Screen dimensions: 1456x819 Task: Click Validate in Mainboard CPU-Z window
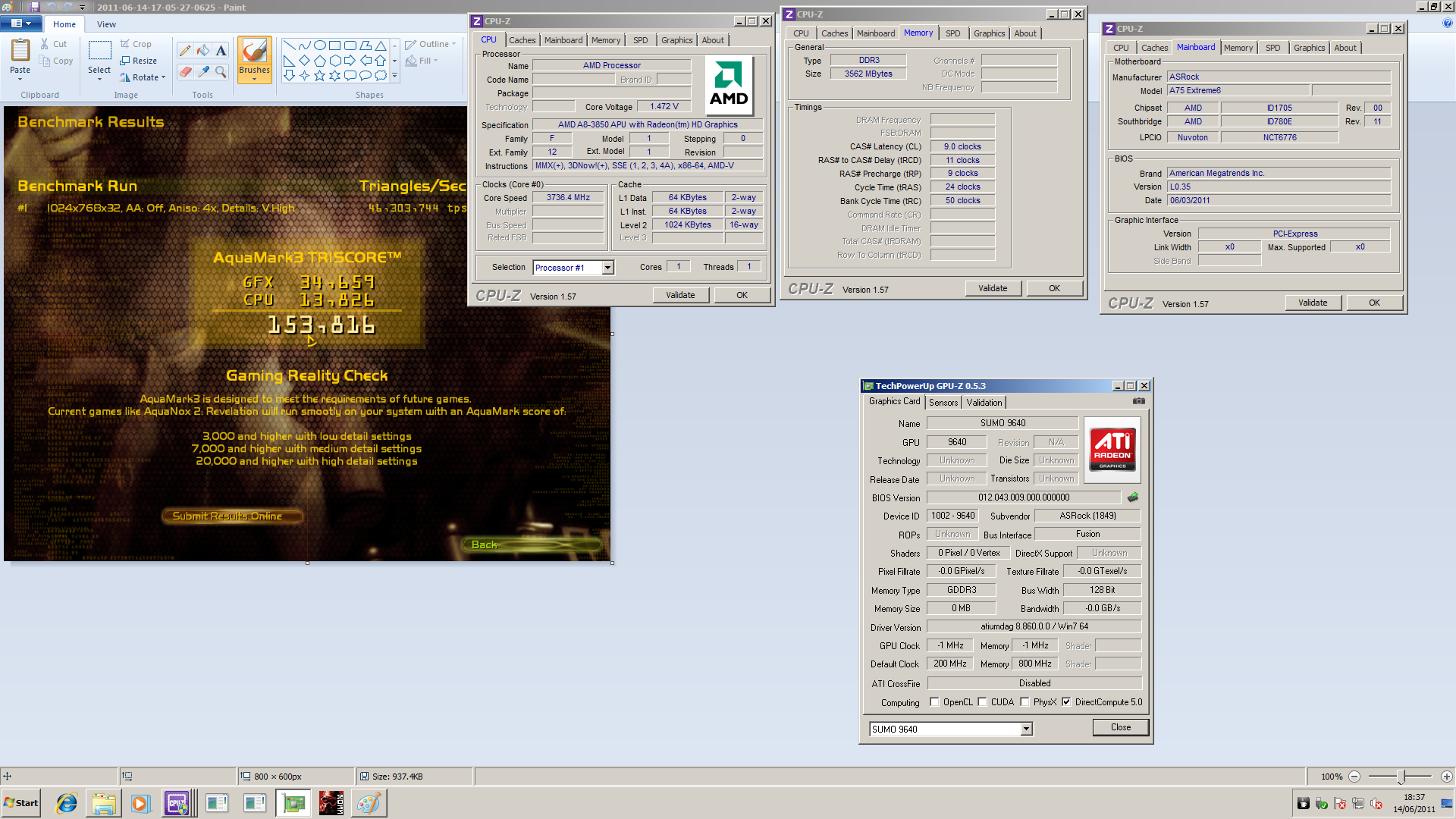pyautogui.click(x=1313, y=303)
